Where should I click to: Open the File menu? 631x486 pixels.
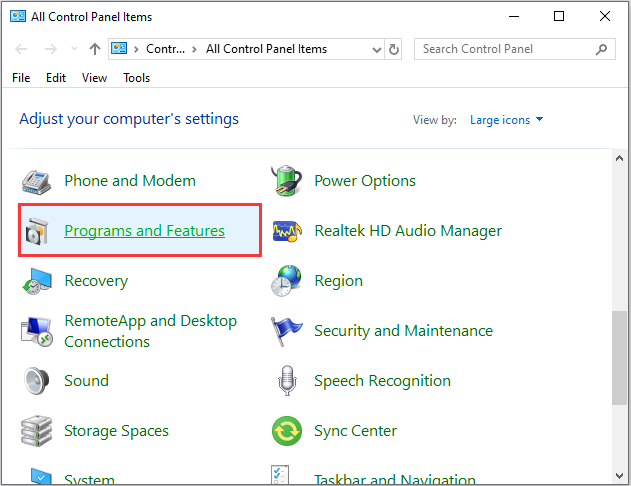(x=21, y=78)
